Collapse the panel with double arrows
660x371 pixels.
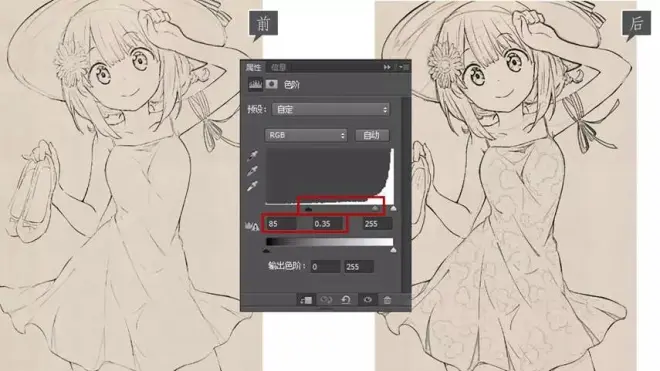pos(387,67)
